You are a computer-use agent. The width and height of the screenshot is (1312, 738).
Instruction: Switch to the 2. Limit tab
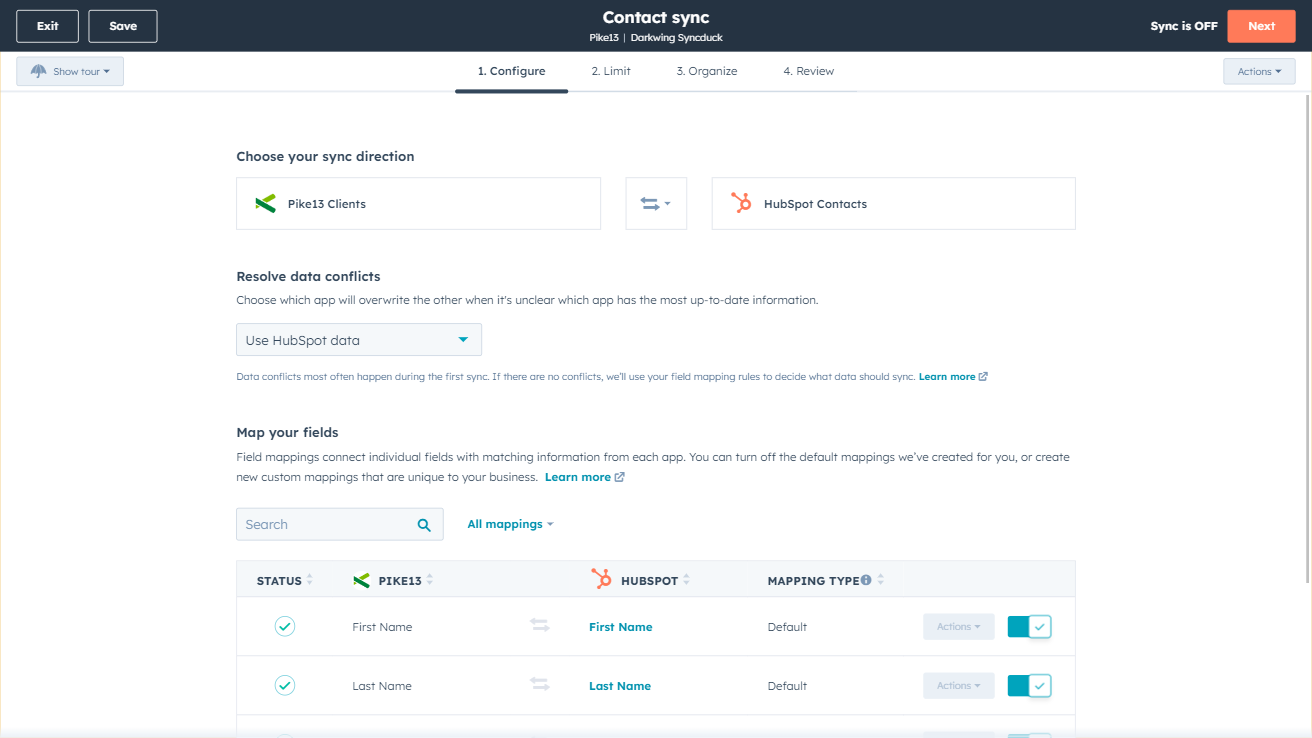pos(610,72)
